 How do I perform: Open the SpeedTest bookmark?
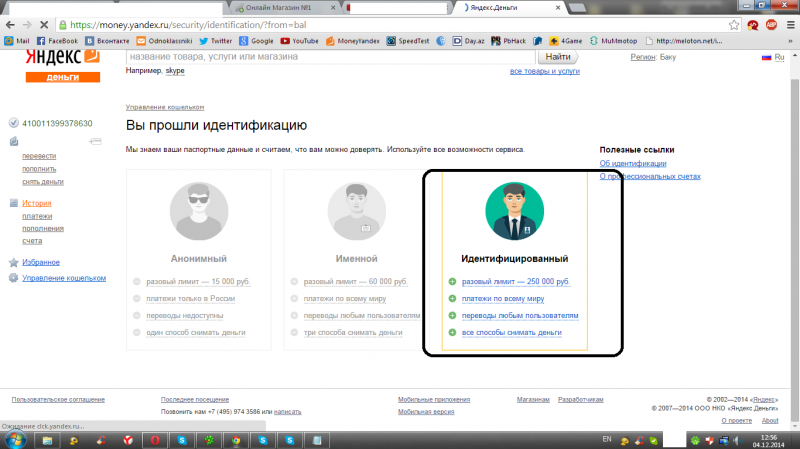click(408, 41)
